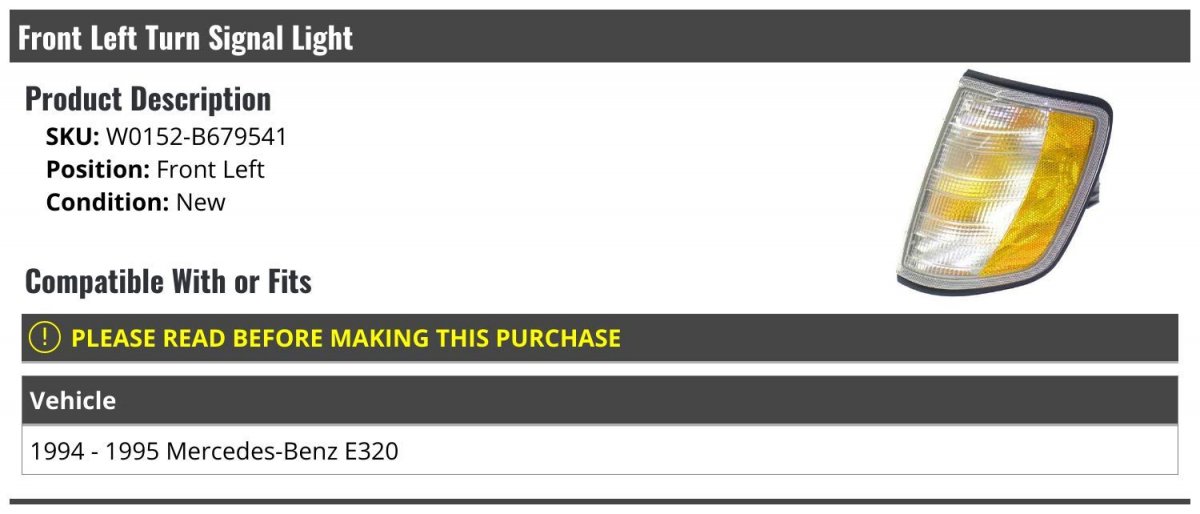Click the bold SKU label
The image size is (1200, 514).
point(73,137)
